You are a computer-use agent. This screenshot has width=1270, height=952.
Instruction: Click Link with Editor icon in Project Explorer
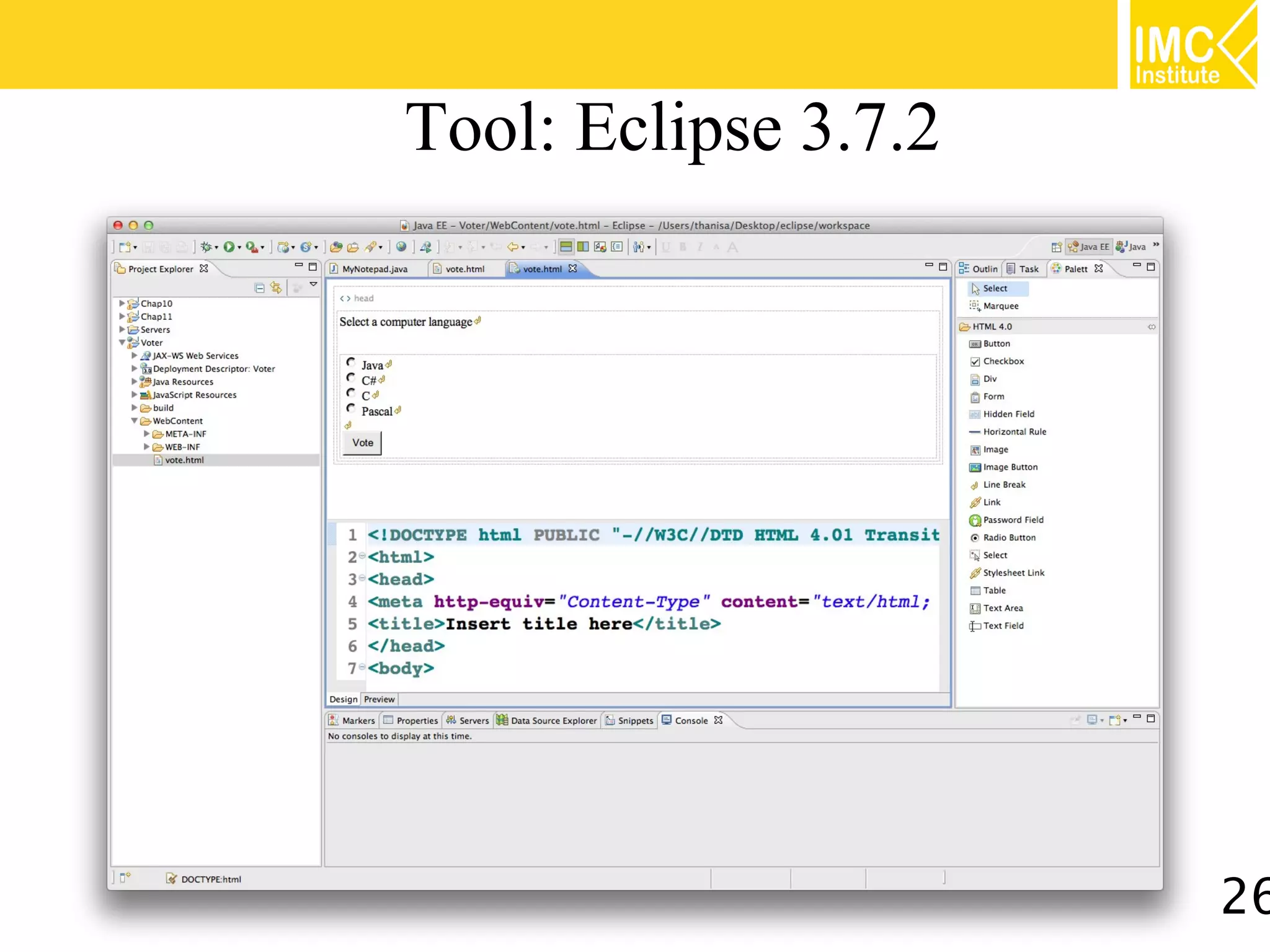coord(276,288)
